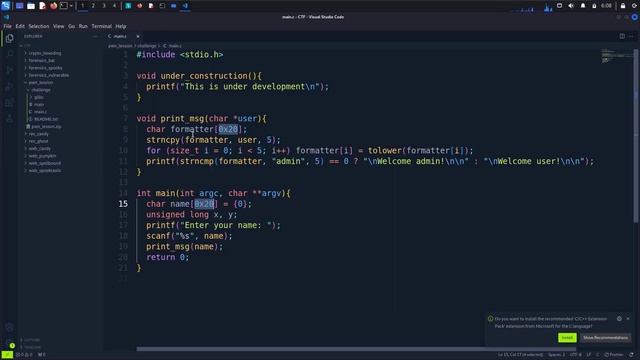640x360 pixels.
Task: Expand the glibc folder
Action: (39, 97)
